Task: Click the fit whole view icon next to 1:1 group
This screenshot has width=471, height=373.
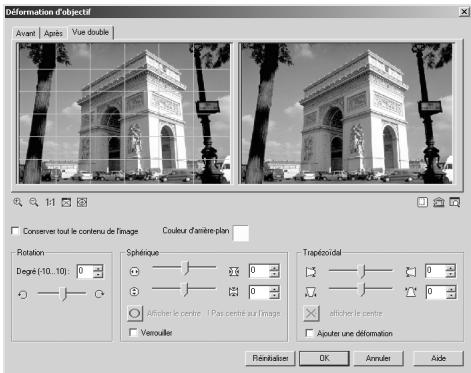Action: (x=82, y=202)
